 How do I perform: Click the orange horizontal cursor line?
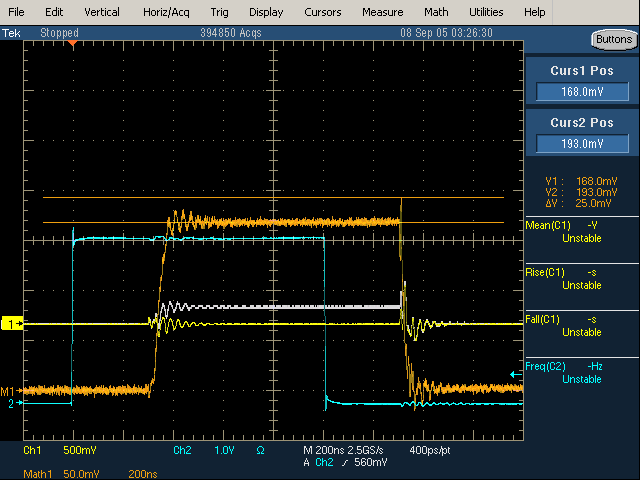300,222
